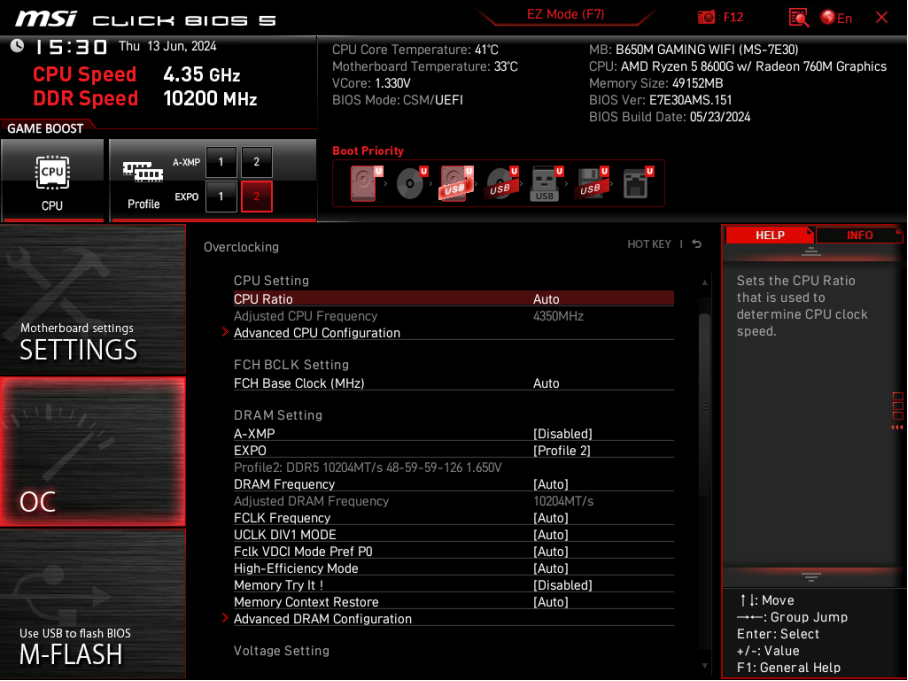Enable A-XMP profile 2
The width and height of the screenshot is (908, 681).
coord(257,162)
